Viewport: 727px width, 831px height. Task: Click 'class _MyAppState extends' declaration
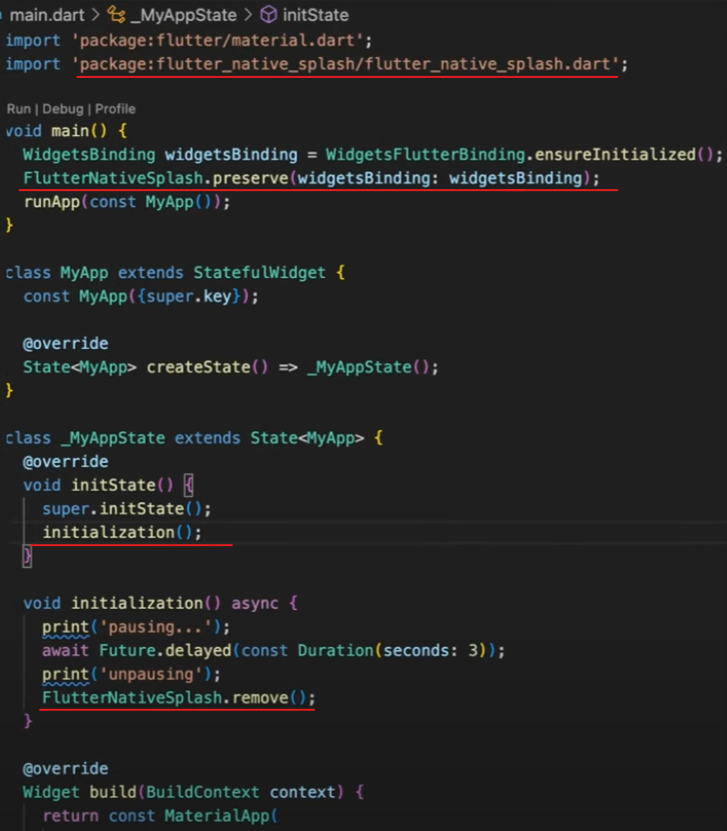click(123, 438)
